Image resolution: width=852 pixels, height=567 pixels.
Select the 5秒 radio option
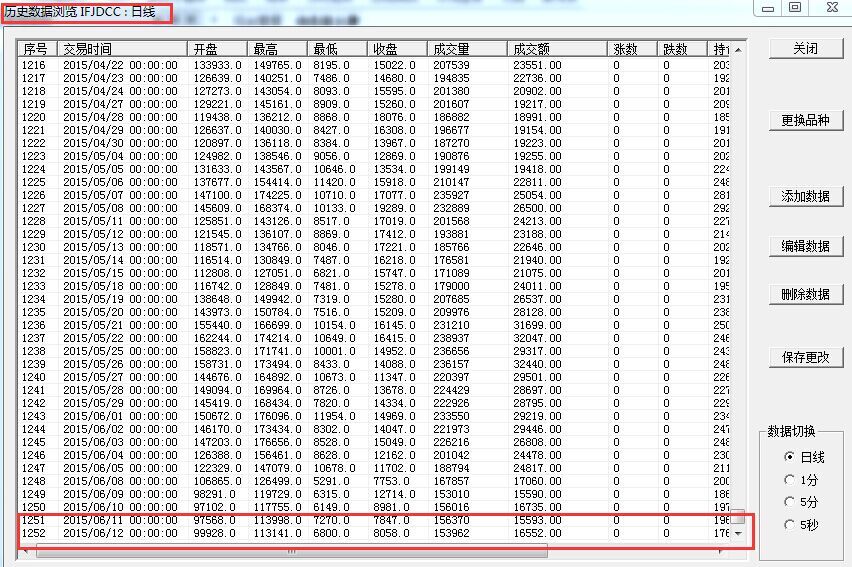[790, 524]
